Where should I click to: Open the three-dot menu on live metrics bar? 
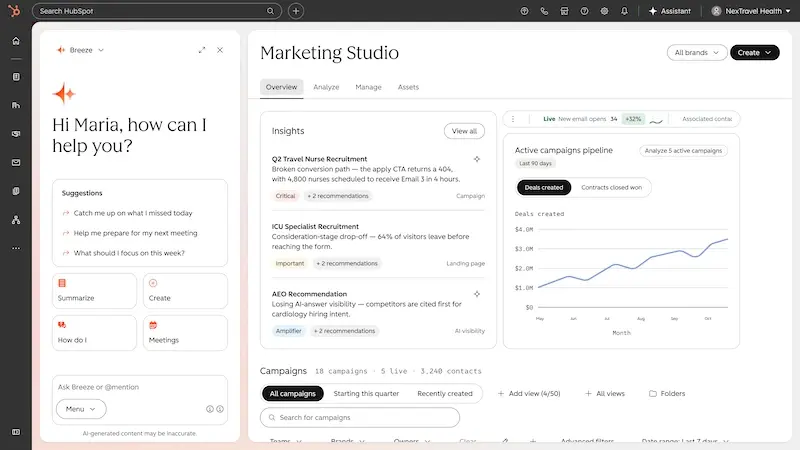pos(513,119)
